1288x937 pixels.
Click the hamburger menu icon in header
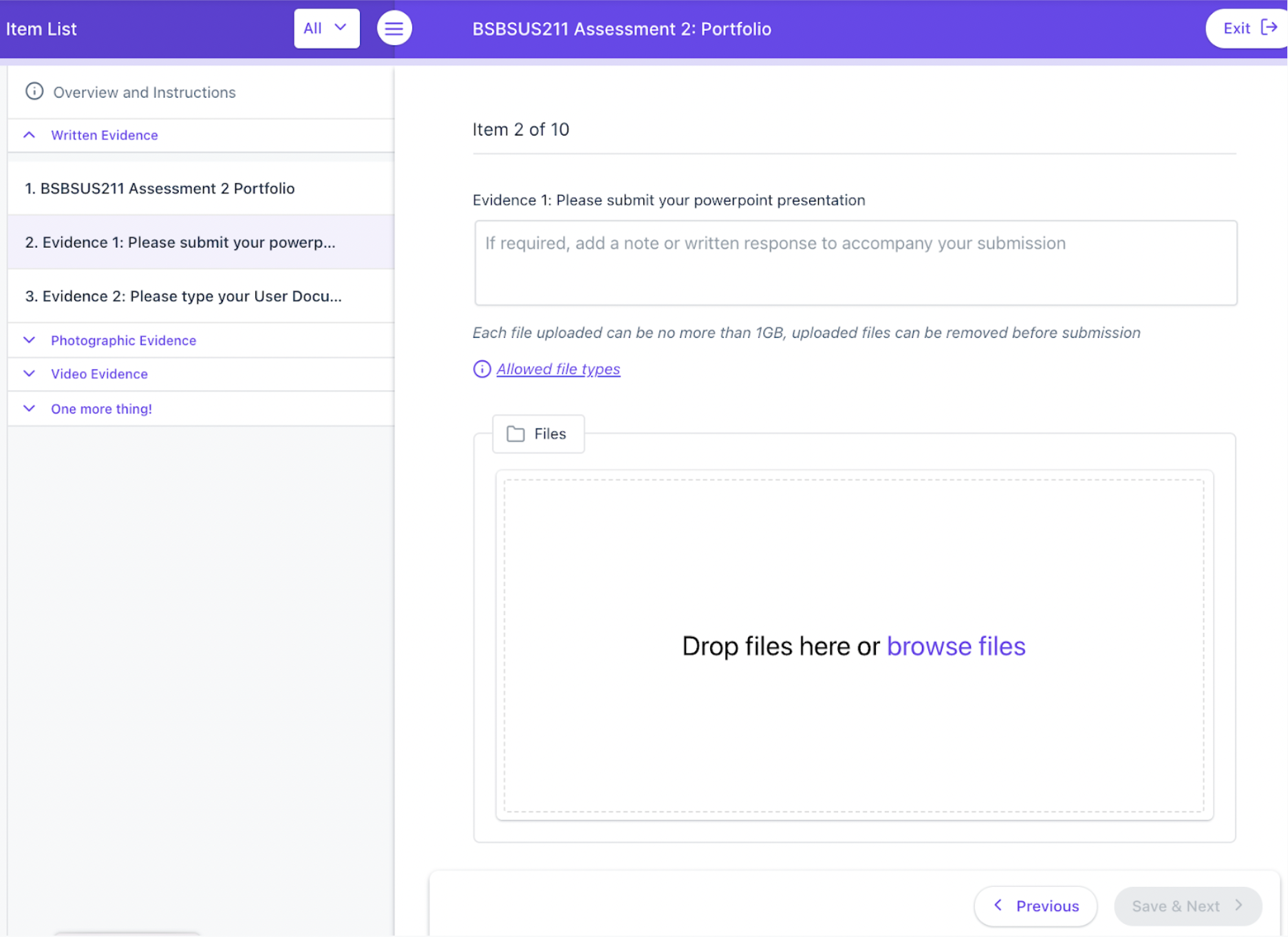[x=394, y=28]
